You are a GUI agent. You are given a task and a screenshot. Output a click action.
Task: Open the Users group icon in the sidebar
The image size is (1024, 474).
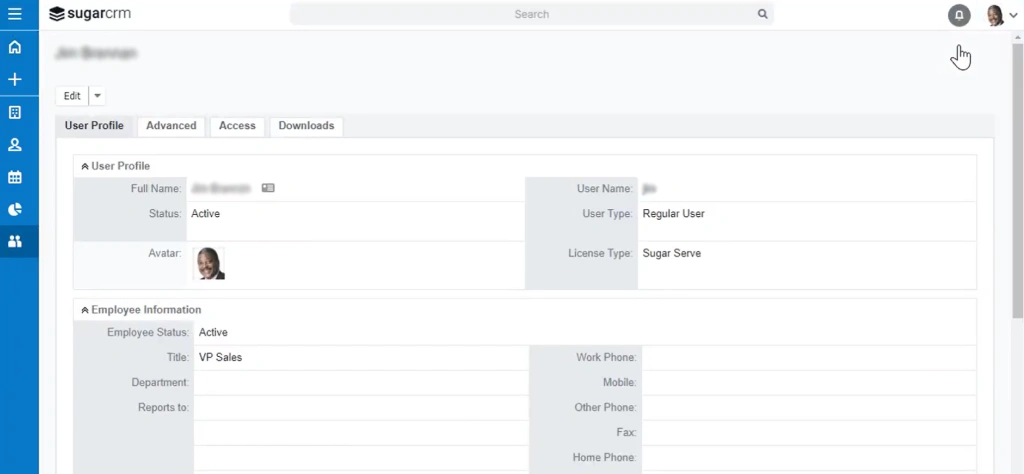point(14,242)
